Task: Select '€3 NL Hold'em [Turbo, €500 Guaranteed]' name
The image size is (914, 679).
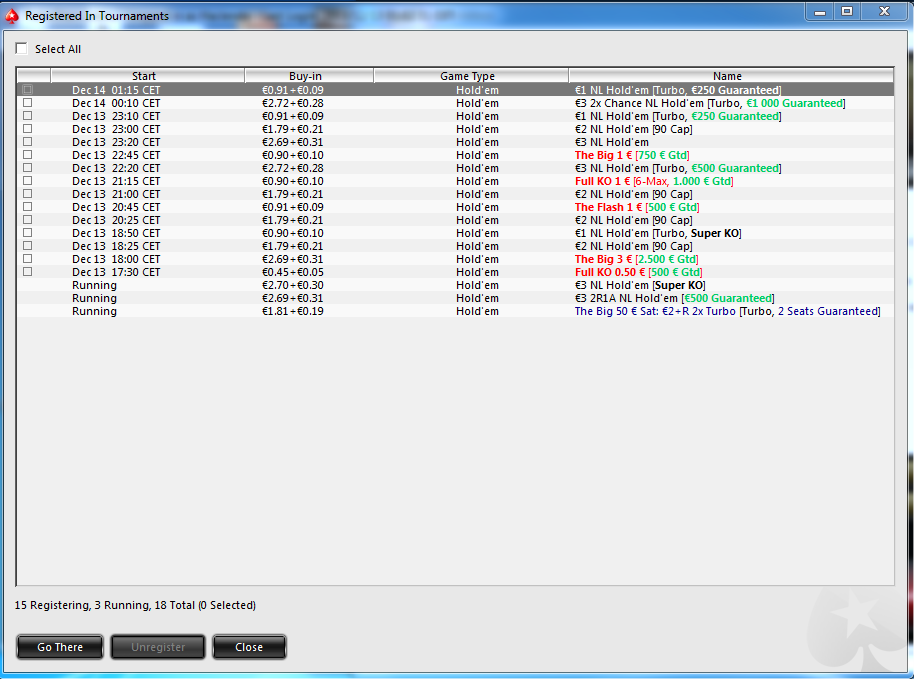Action: pos(678,168)
